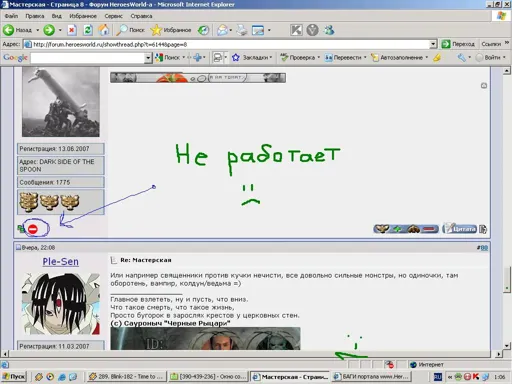The height and width of the screenshot is (384, 512).
Task: Click the K-arrow toolbar icon
Action: pyautogui.click(x=296, y=30)
